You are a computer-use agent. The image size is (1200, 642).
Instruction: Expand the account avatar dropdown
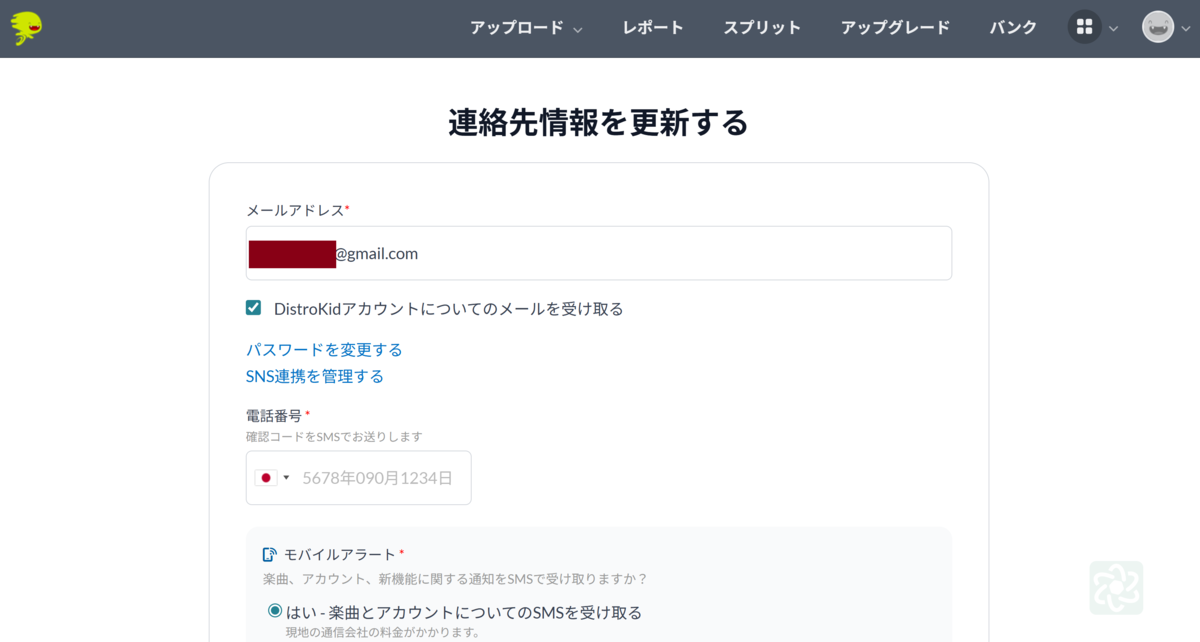1185,29
